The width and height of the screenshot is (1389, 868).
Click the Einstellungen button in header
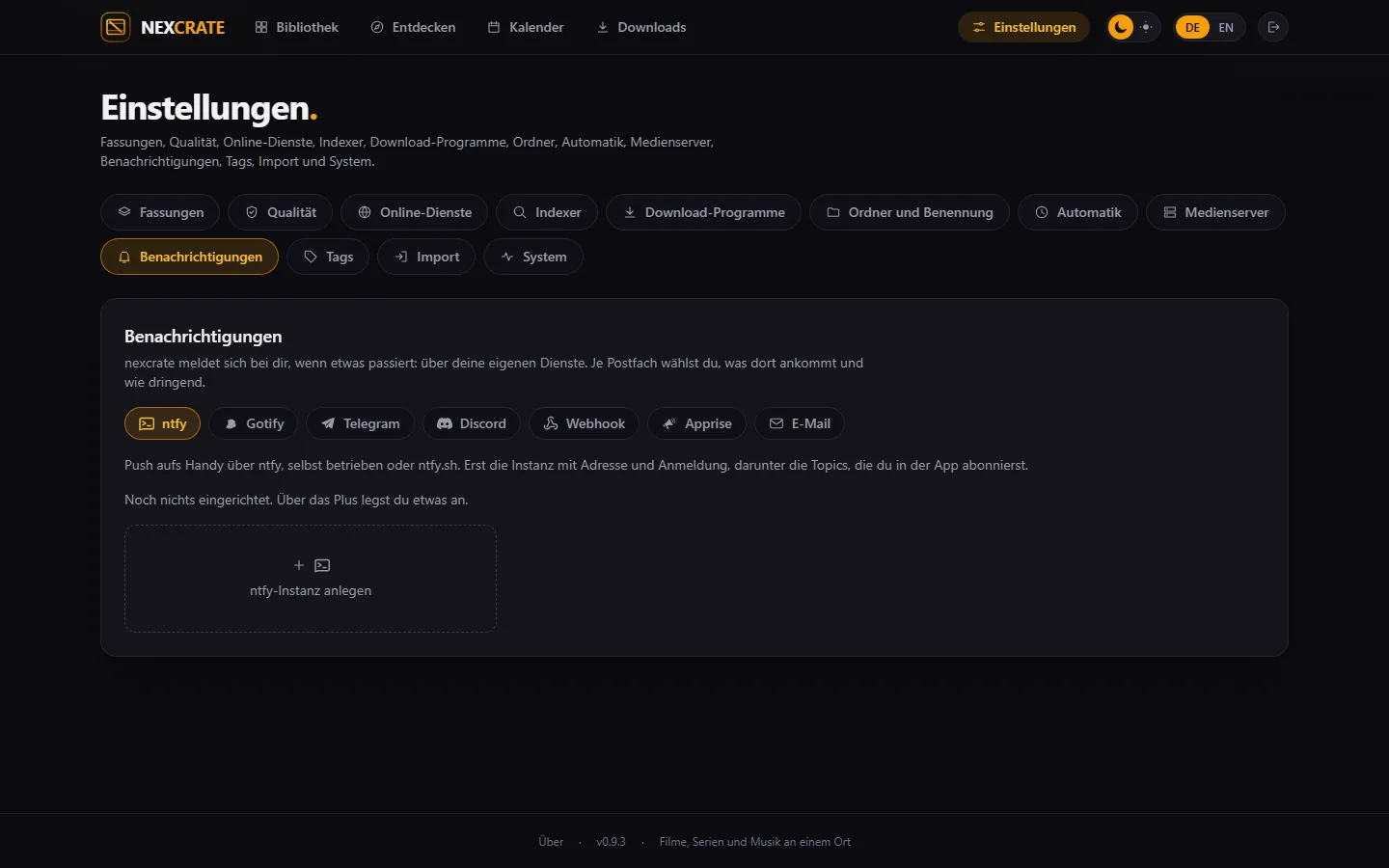point(1023,27)
